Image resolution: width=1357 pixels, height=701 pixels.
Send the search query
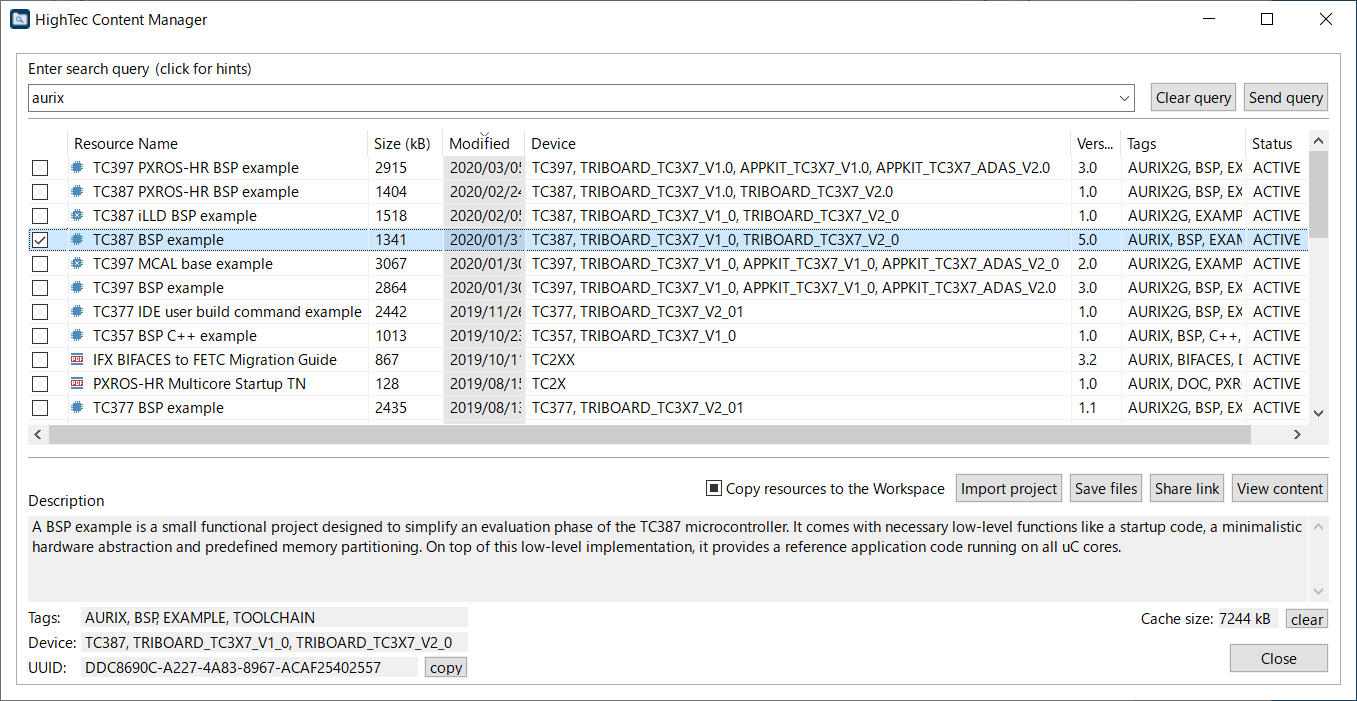(x=1285, y=98)
